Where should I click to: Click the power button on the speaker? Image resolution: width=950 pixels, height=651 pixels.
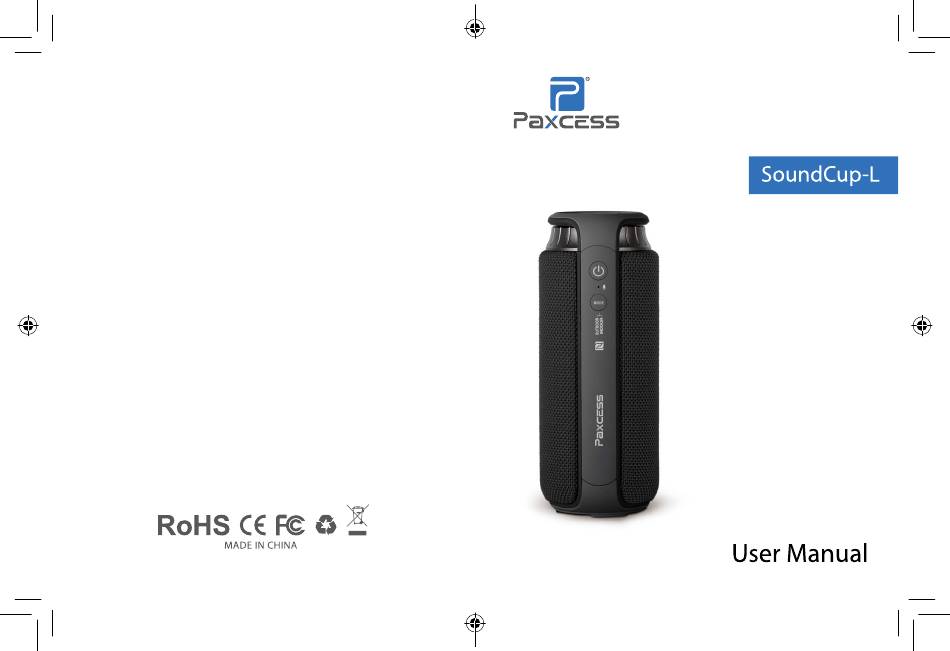tap(599, 270)
